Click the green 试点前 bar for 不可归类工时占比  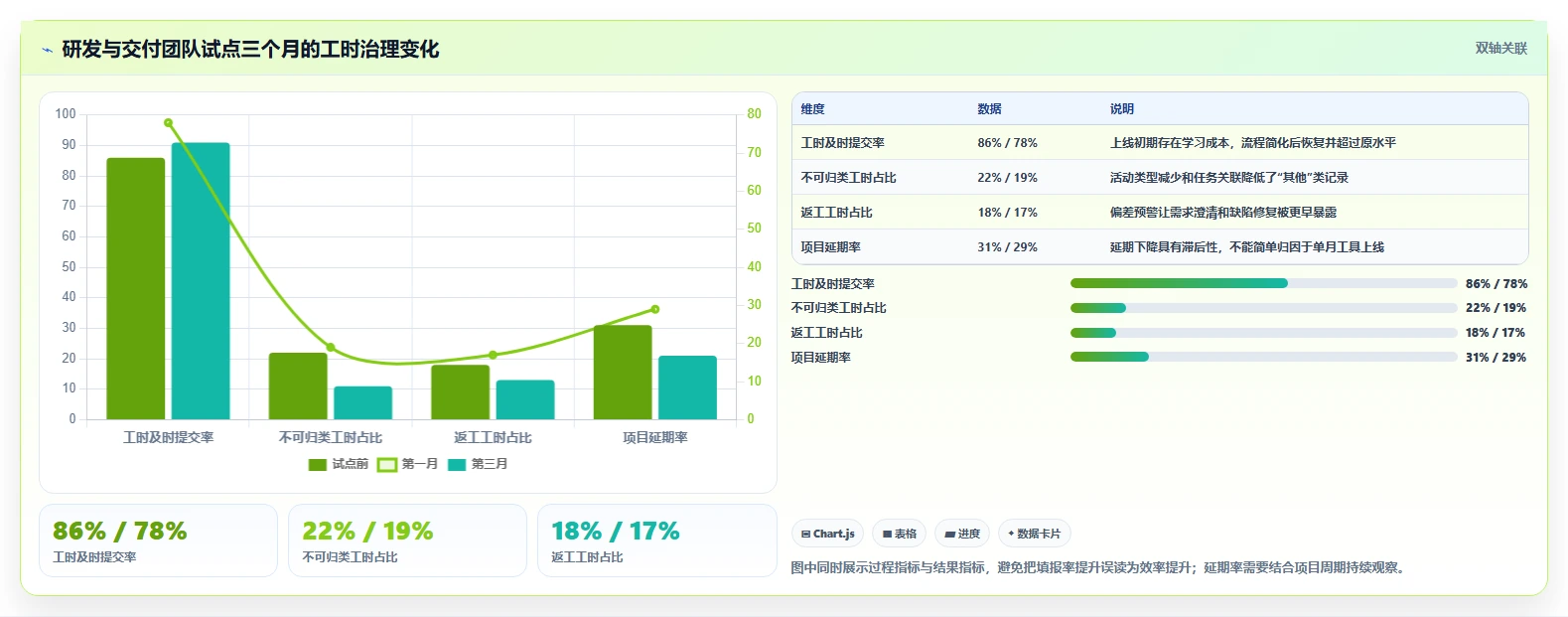tap(298, 386)
